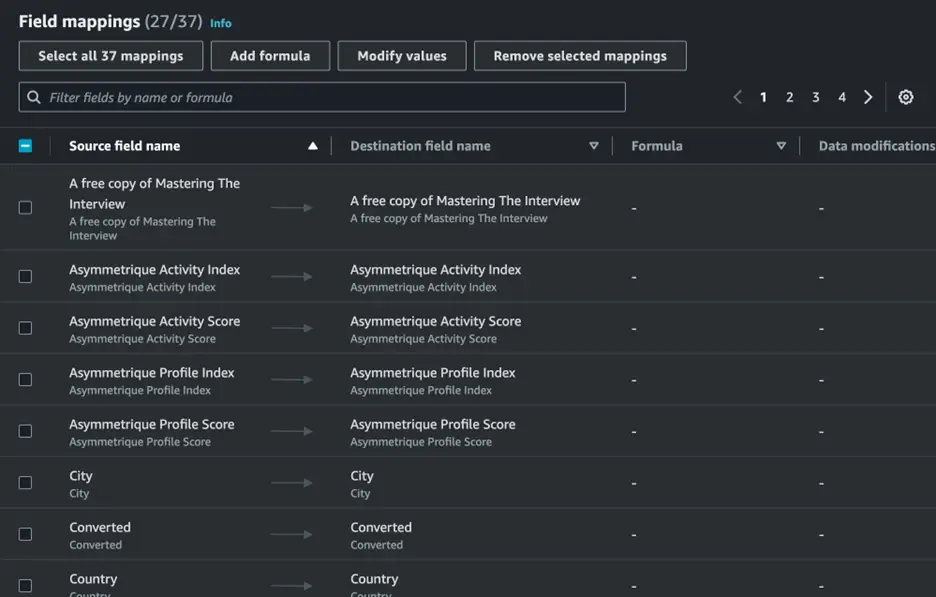
Task: Open the table preferences gear icon
Action: pos(905,97)
